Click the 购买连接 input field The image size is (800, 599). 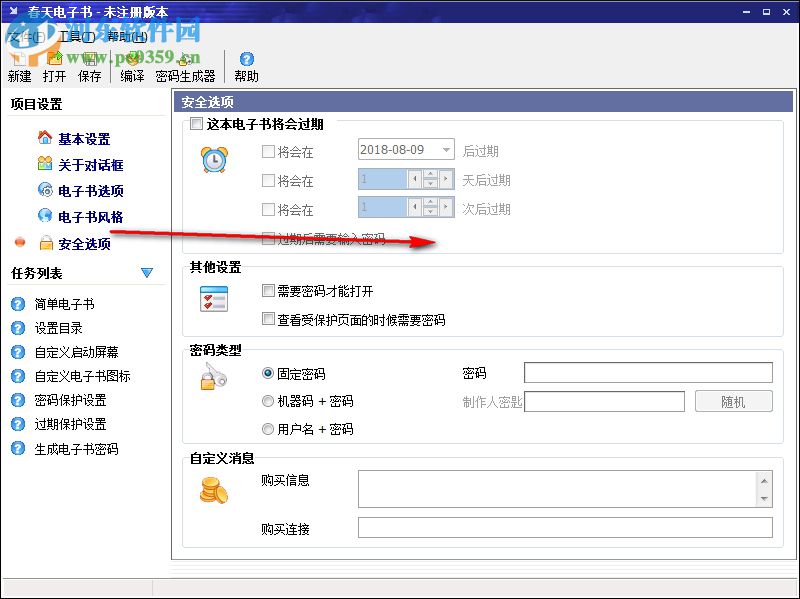coord(565,528)
